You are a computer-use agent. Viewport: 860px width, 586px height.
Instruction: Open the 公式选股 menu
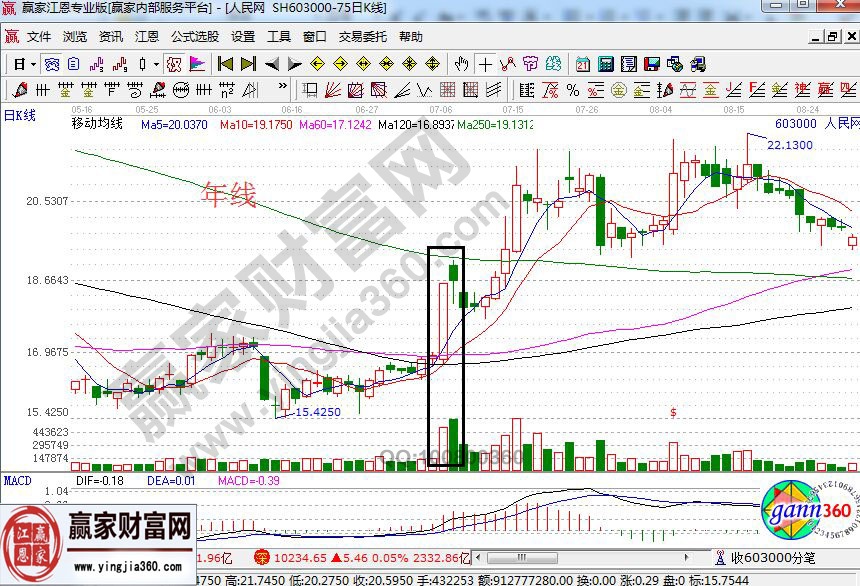point(195,37)
